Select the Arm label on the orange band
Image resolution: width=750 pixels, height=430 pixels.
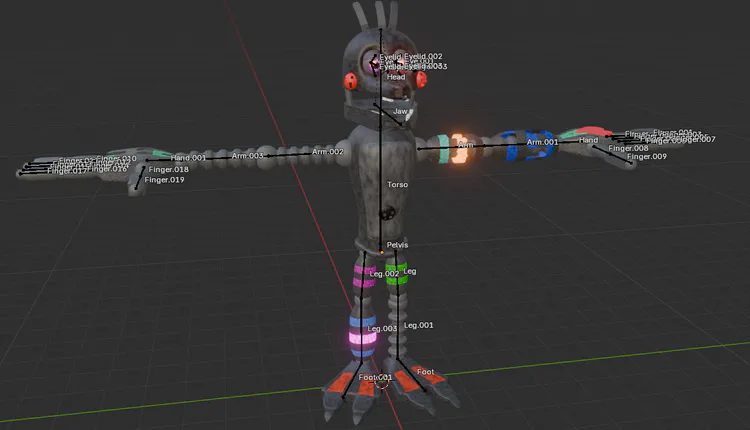pos(465,144)
